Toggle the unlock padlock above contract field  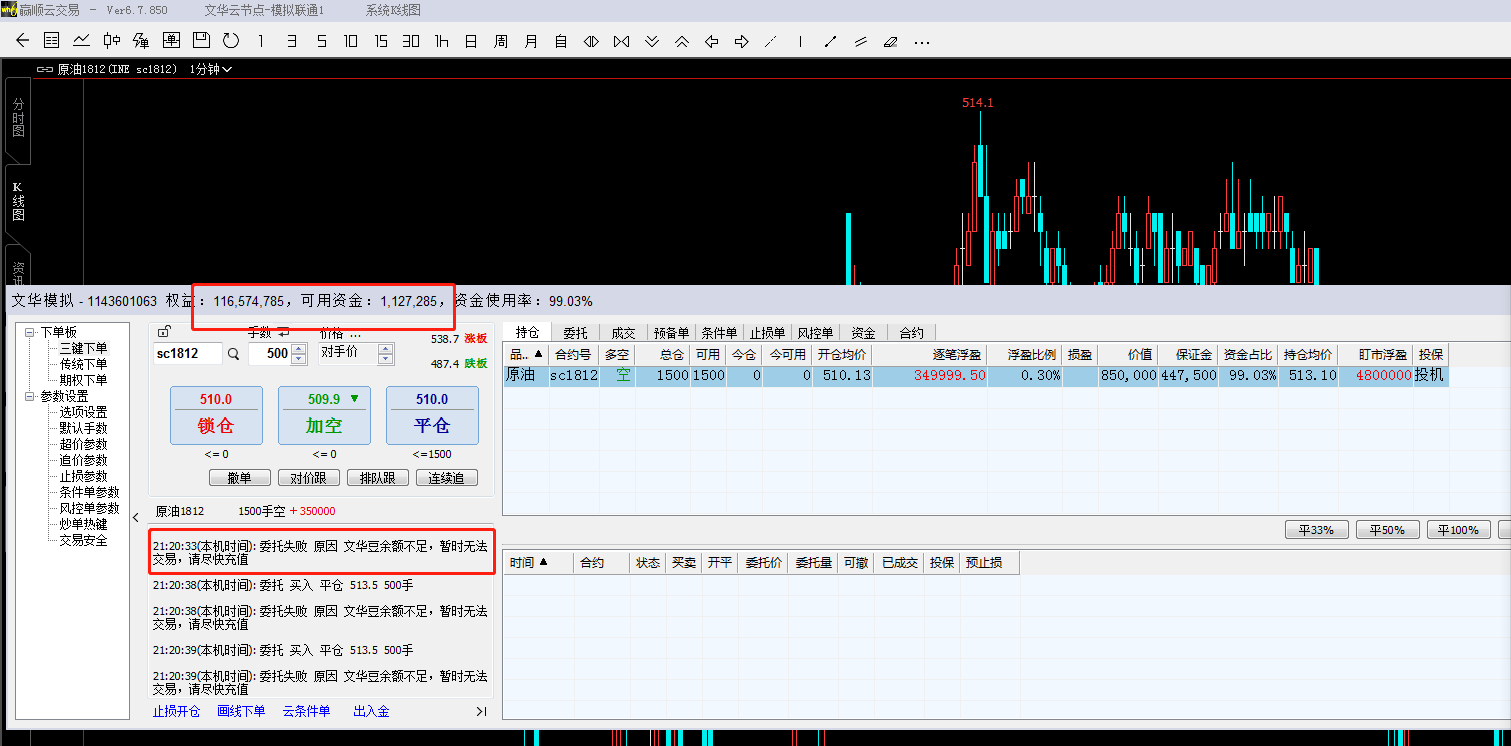tap(164, 332)
